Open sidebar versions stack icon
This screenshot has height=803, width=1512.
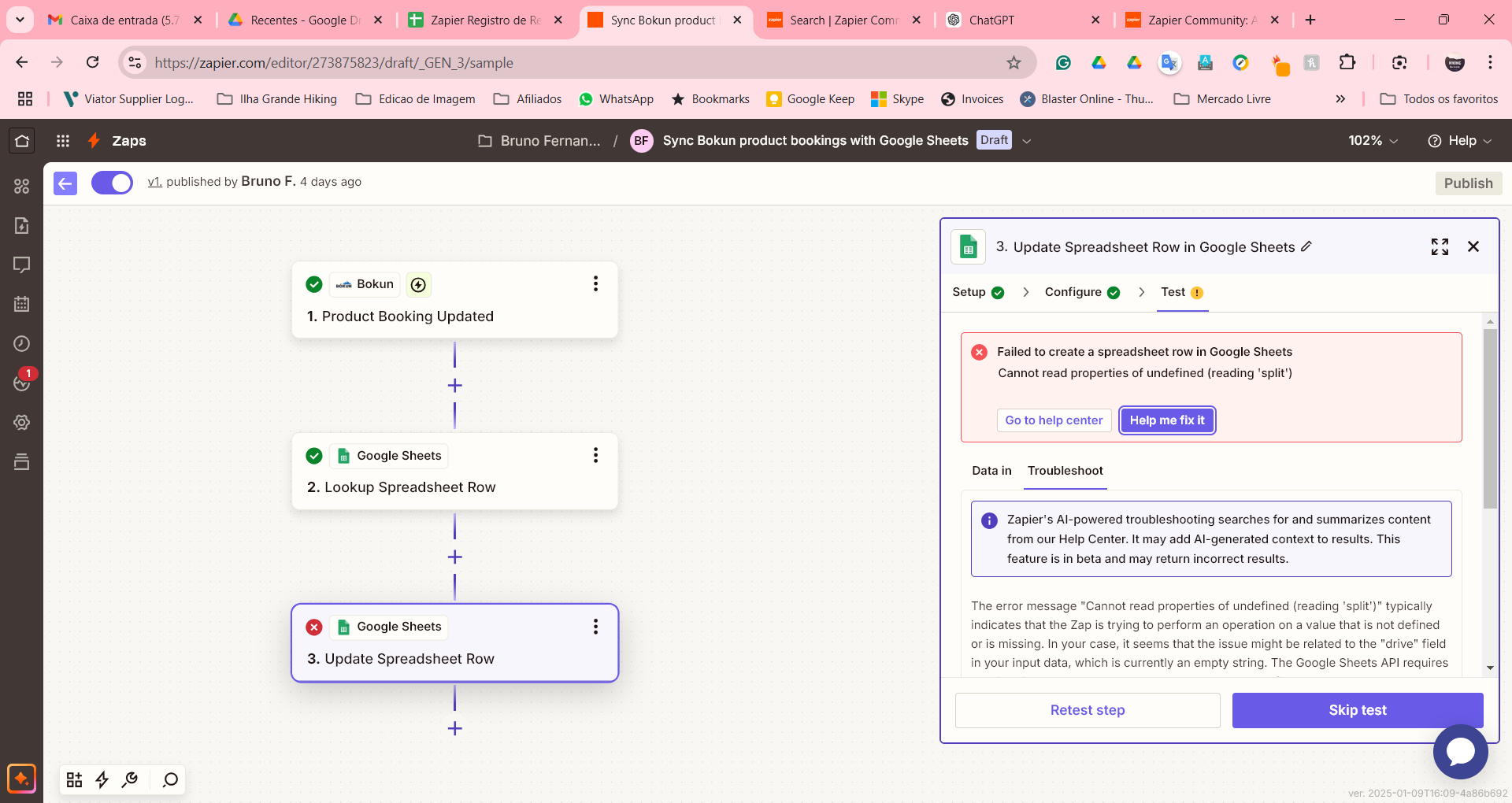(22, 462)
